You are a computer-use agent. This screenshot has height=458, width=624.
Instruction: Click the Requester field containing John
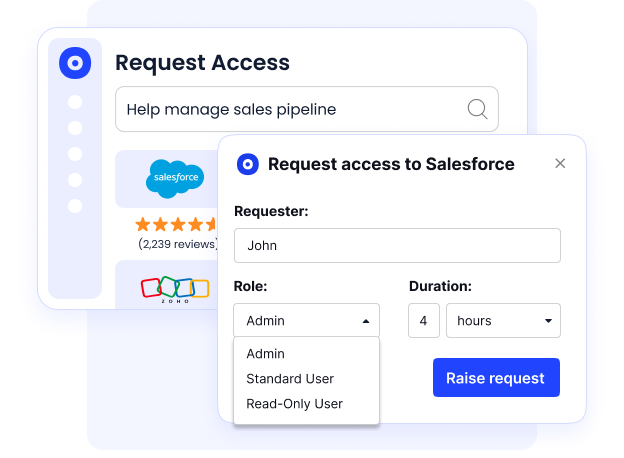point(397,246)
